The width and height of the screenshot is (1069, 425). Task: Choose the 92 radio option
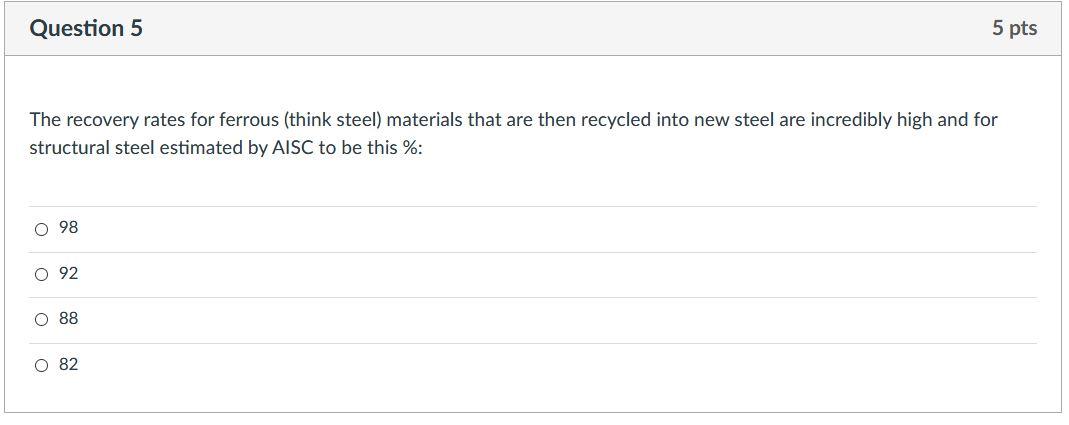42,275
